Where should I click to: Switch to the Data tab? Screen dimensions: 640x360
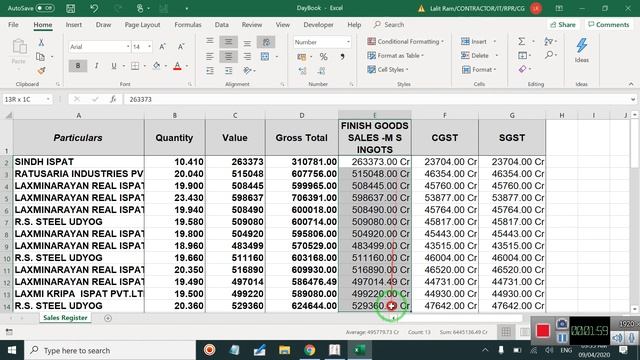(x=222, y=24)
